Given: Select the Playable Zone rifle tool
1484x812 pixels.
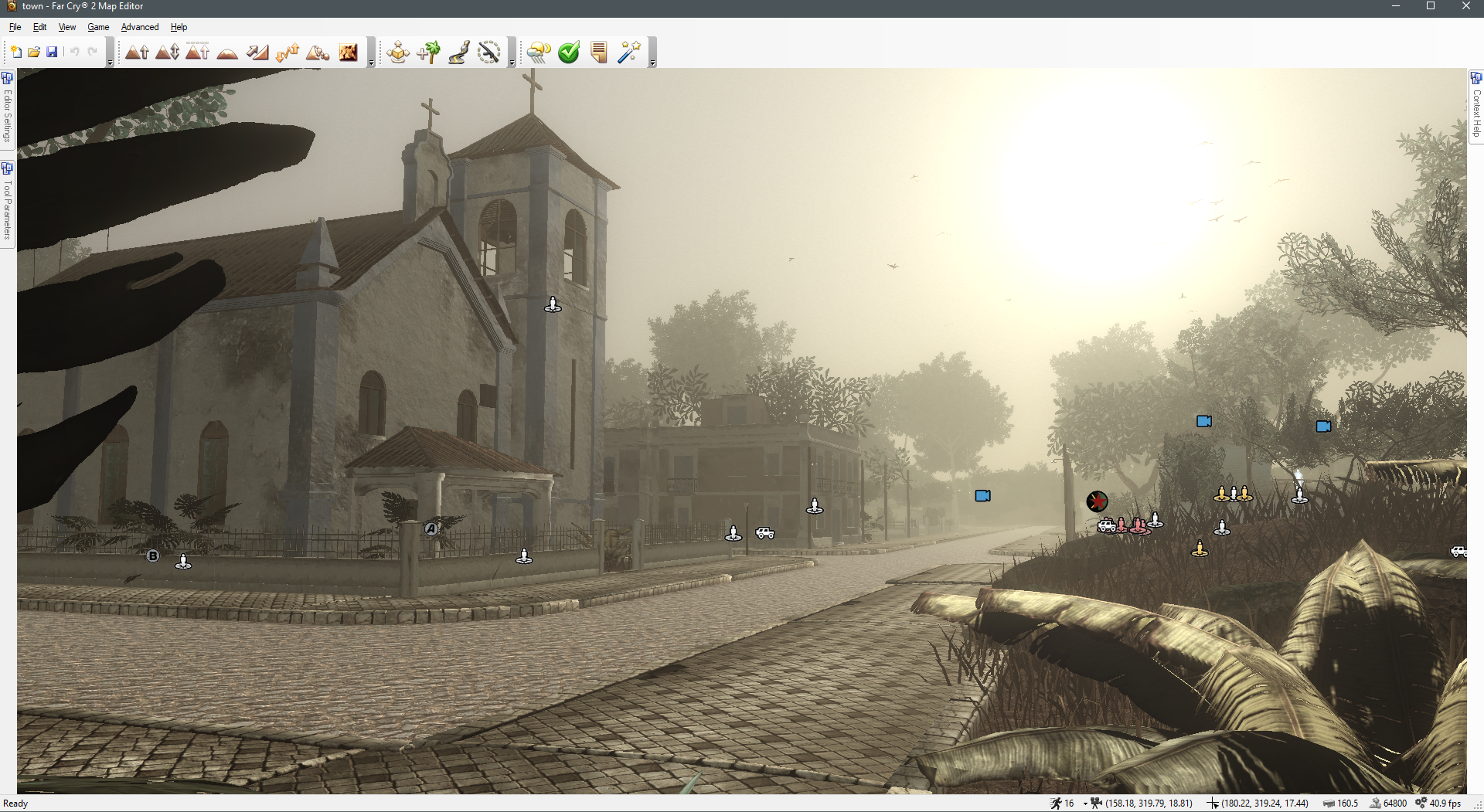Looking at the screenshot, I should [488, 52].
